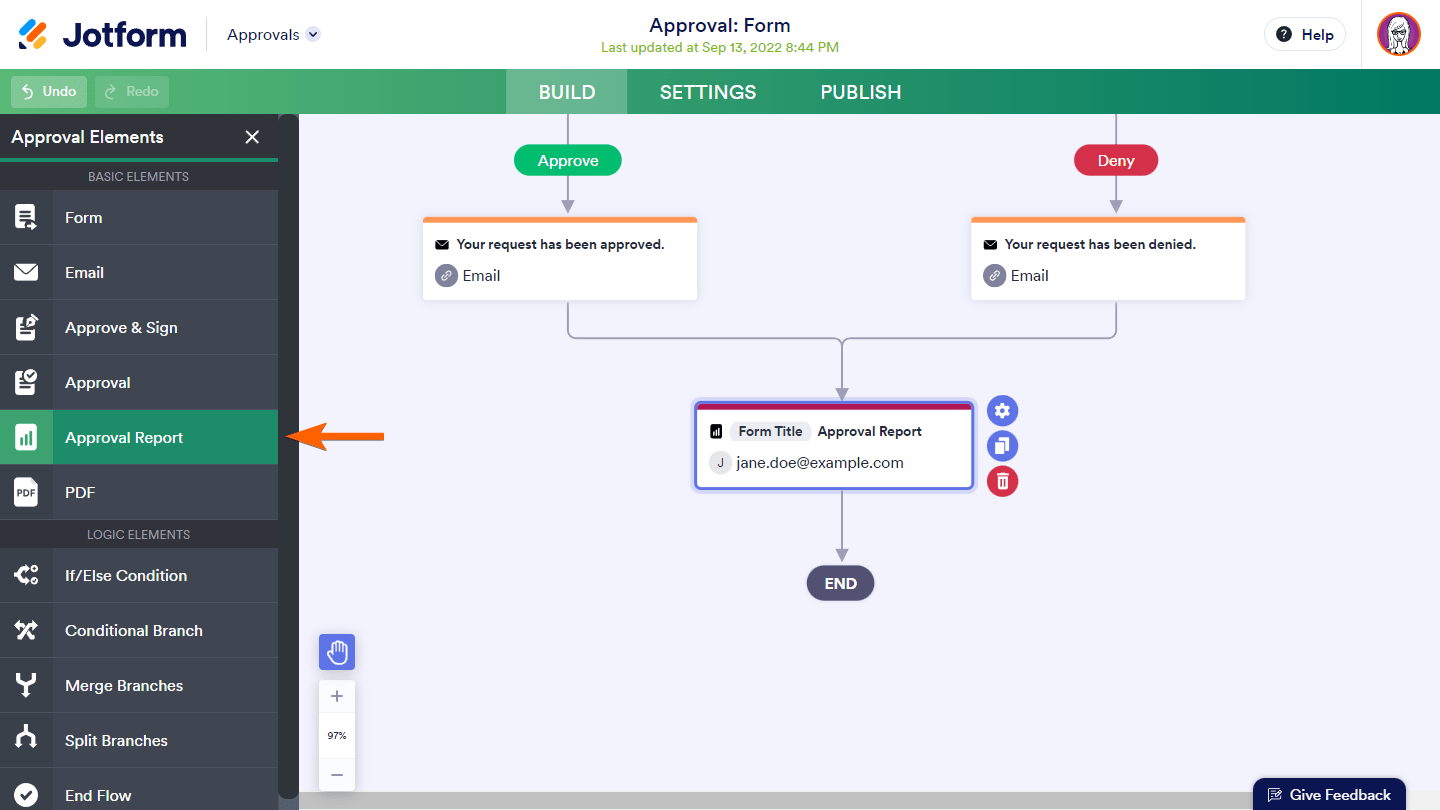
Task: Close the Approval Elements panel
Action: 252,137
